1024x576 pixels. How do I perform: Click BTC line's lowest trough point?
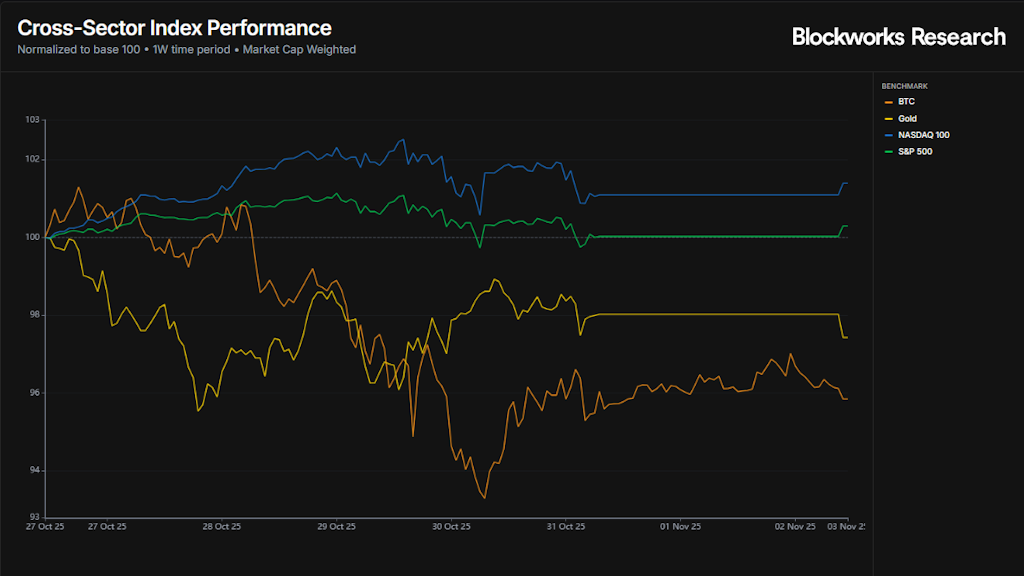(485, 497)
